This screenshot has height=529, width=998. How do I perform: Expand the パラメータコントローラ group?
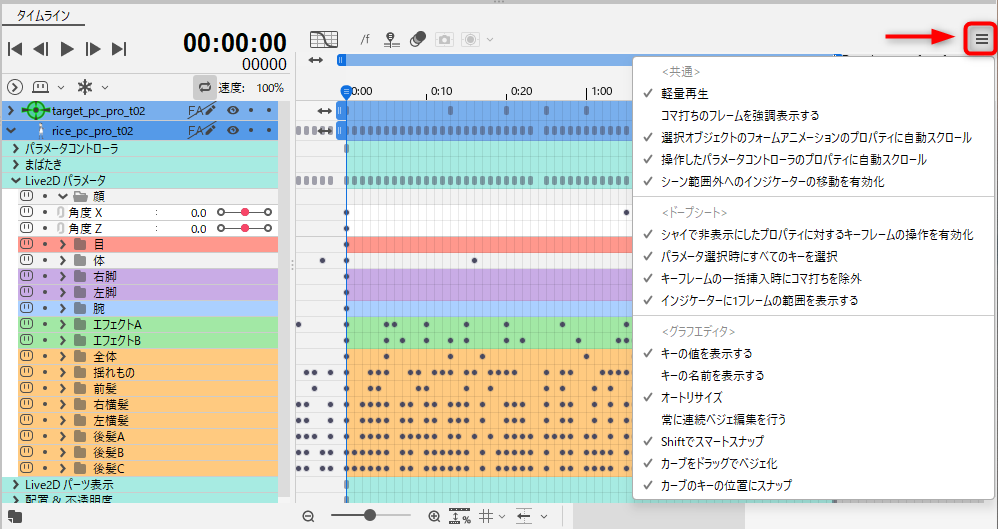coord(16,148)
